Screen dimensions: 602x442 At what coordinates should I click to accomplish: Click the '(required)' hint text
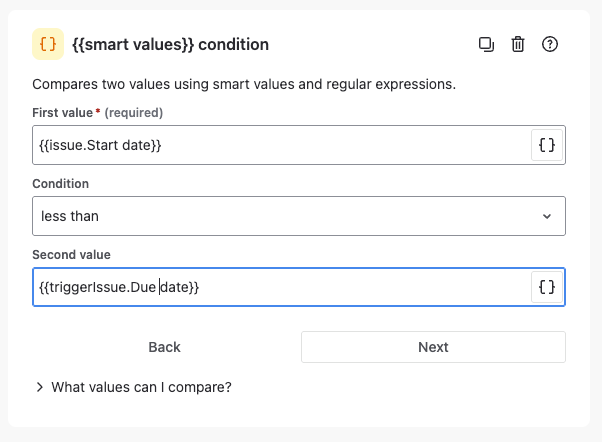tap(133, 112)
